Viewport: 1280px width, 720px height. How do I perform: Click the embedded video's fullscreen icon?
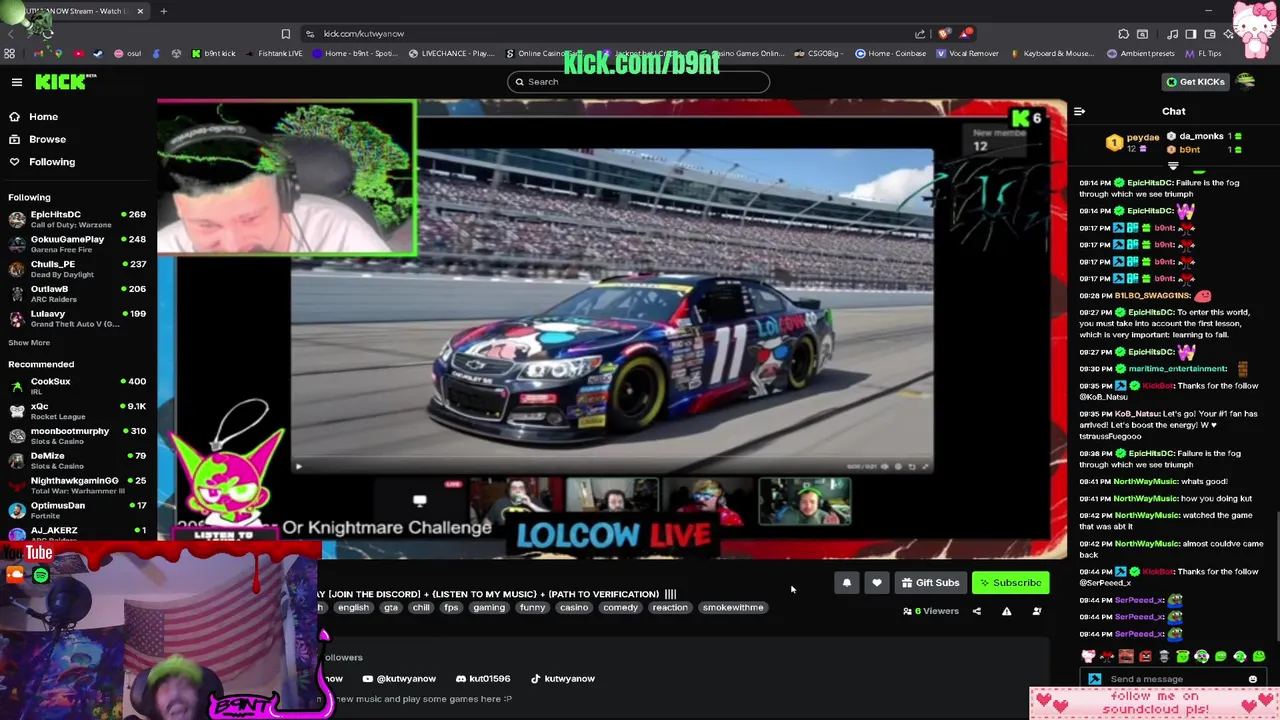click(924, 466)
